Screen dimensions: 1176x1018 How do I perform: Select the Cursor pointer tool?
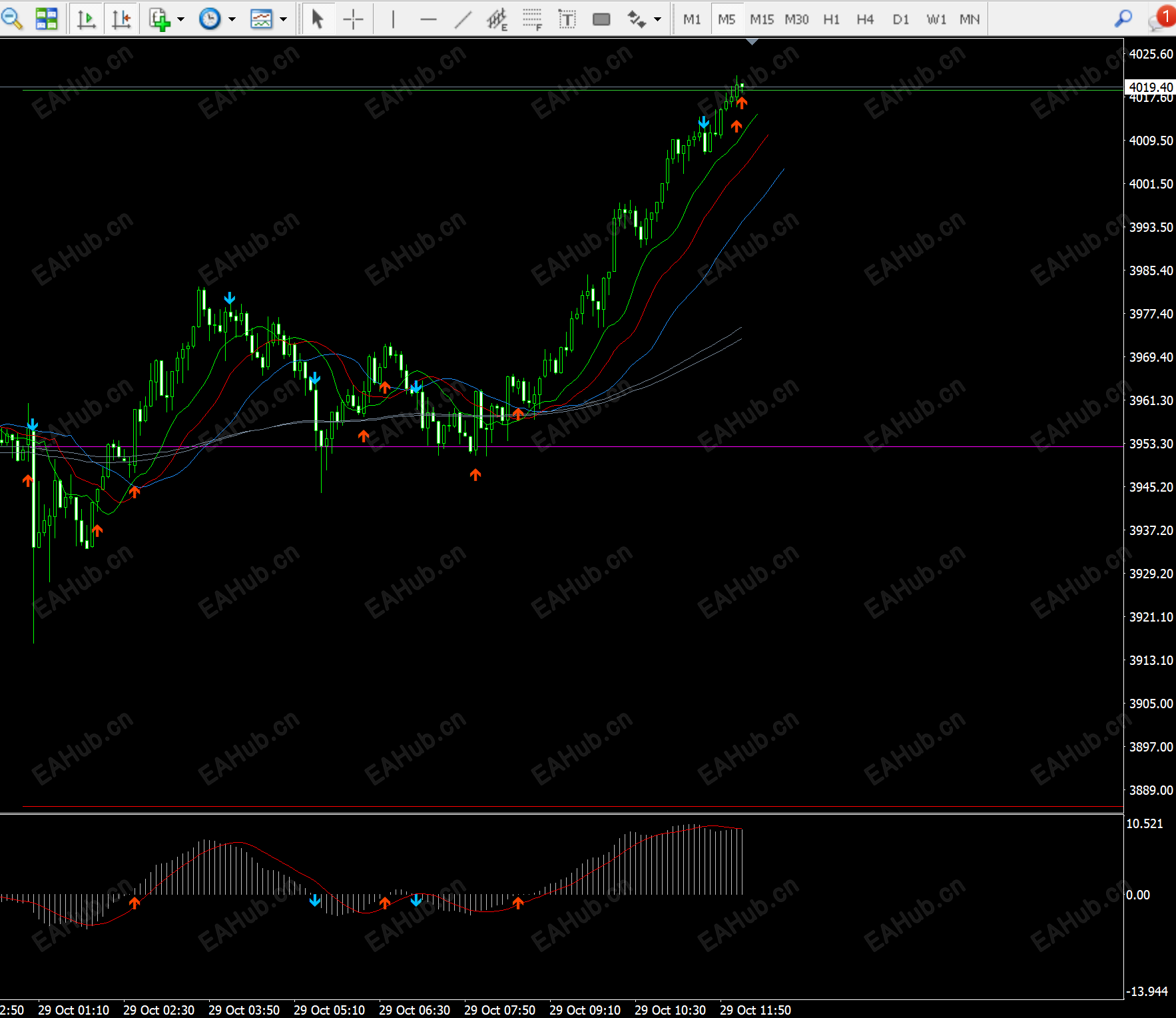[318, 19]
